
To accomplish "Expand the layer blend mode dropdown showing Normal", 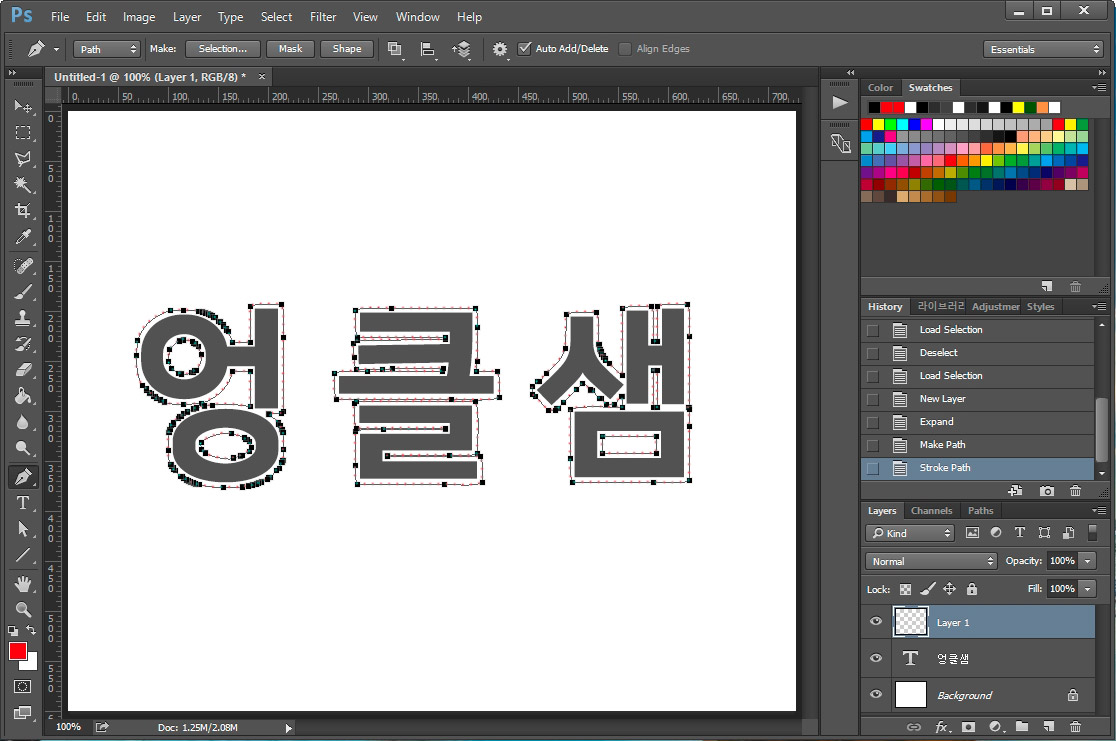I will [930, 561].
